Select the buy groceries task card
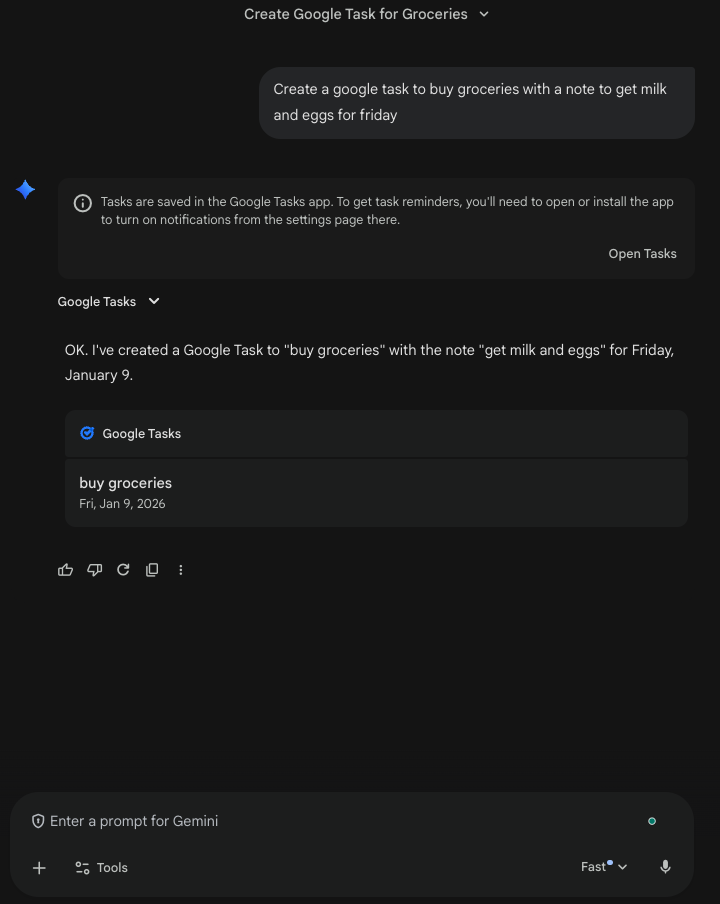 pyautogui.click(x=376, y=492)
